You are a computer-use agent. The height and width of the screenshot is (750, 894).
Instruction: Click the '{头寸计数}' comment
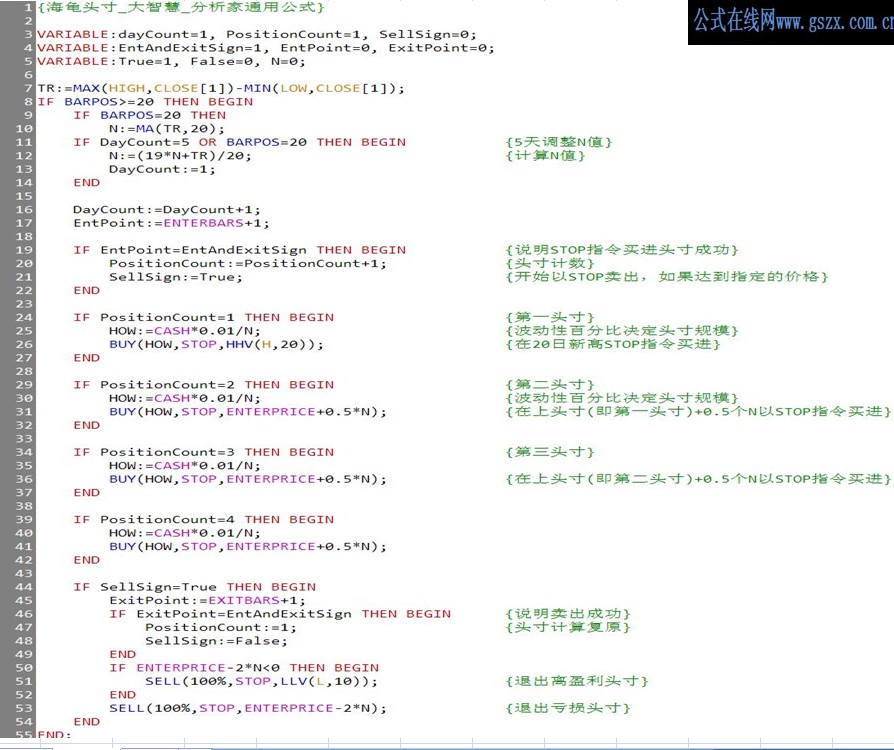pos(550,263)
